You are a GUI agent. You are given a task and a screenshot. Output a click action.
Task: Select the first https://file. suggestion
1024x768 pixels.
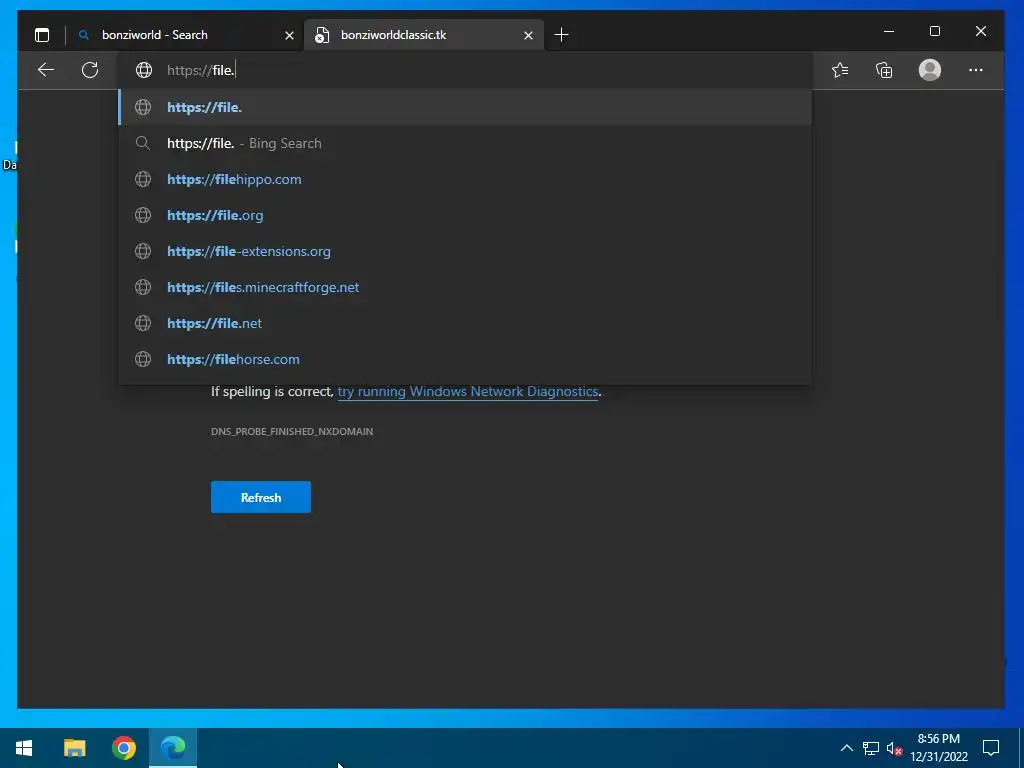[465, 107]
